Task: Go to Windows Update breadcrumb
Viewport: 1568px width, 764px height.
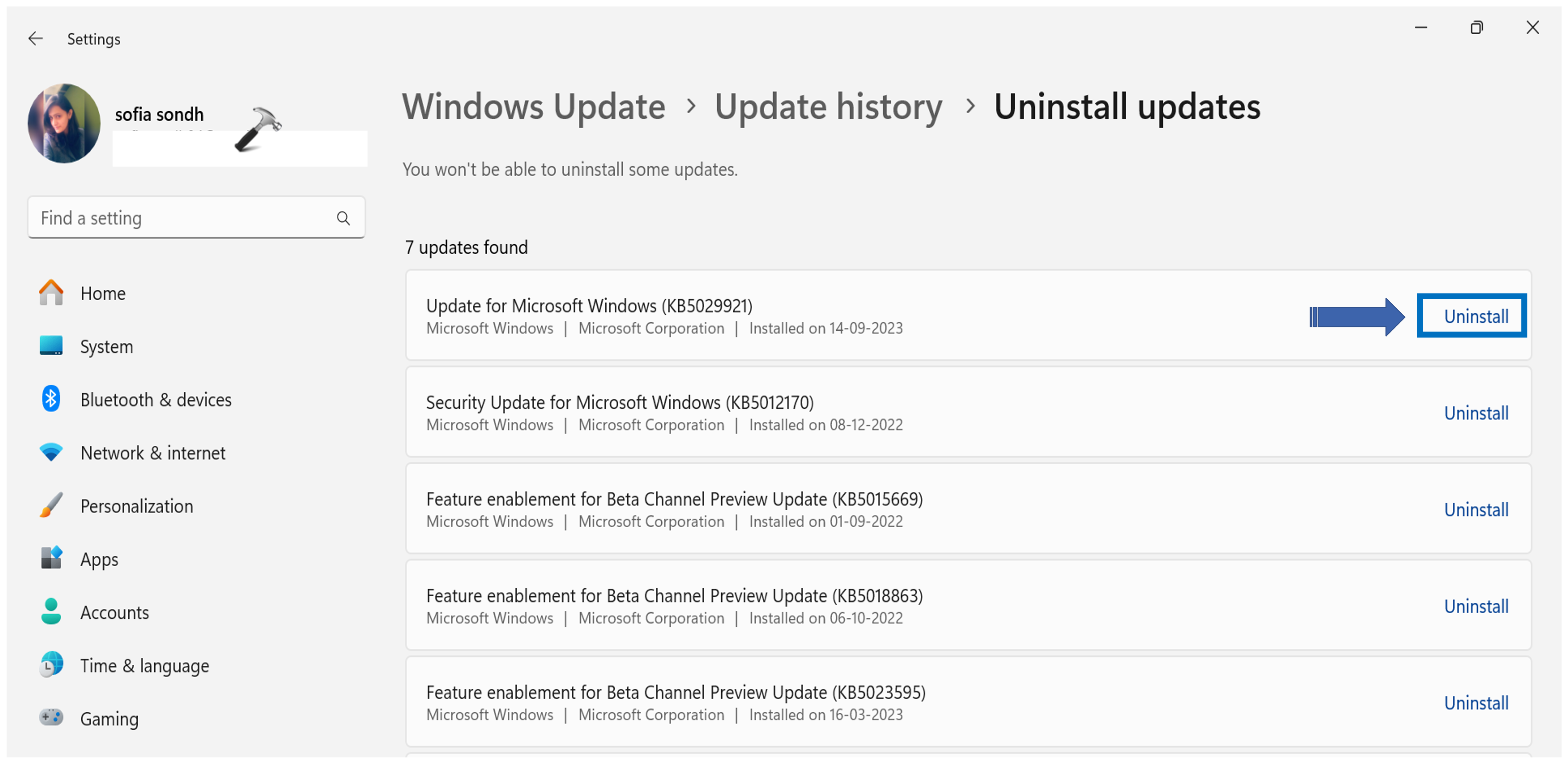Action: [x=534, y=107]
